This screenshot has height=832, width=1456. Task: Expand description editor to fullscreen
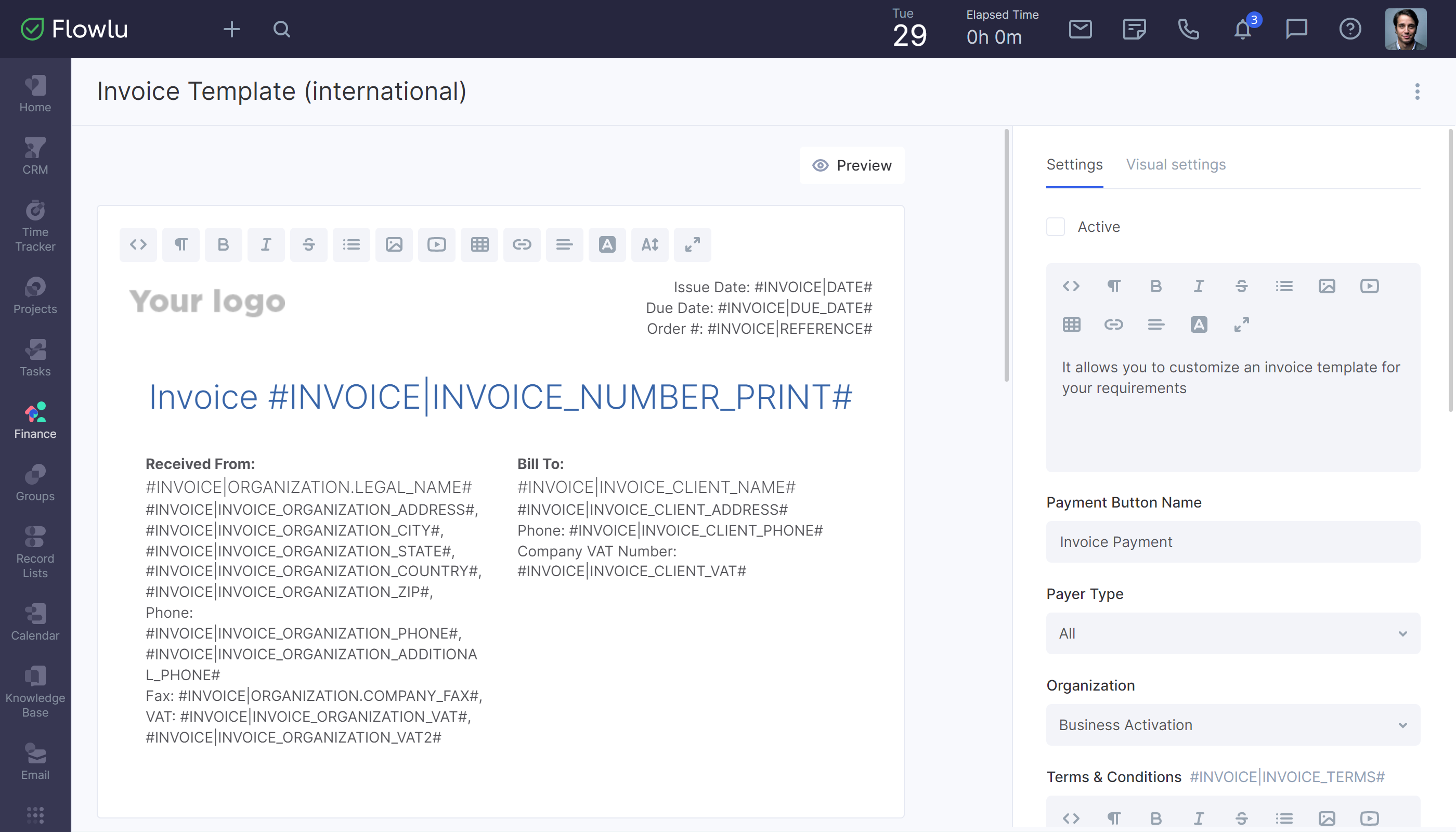click(x=1241, y=324)
